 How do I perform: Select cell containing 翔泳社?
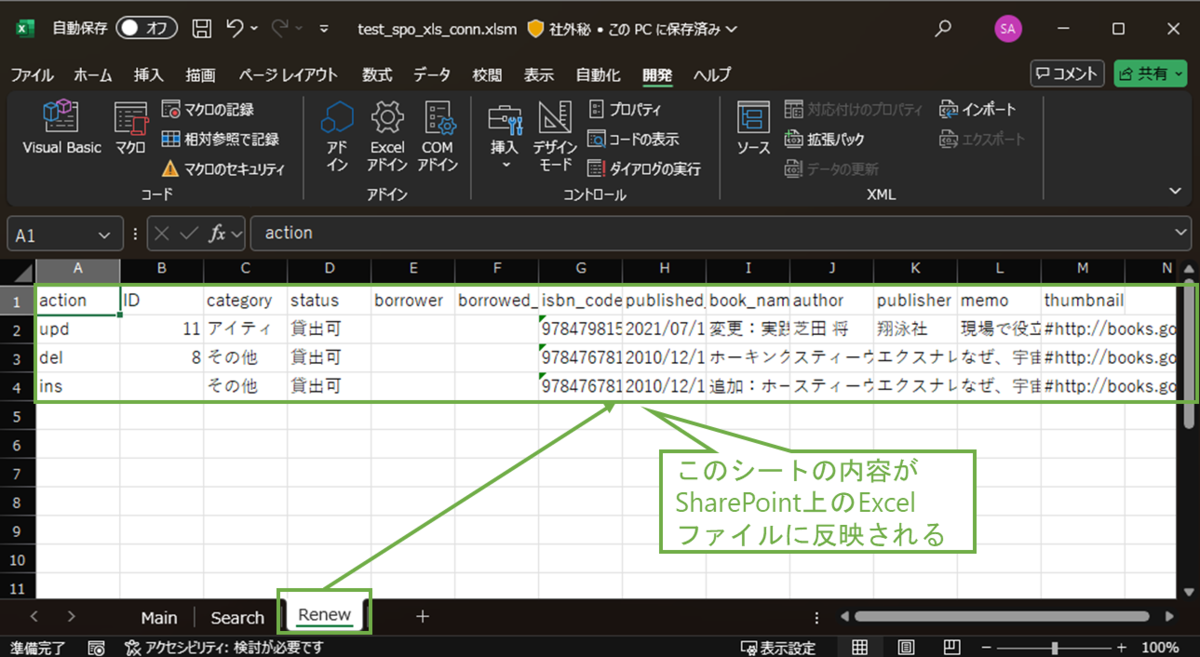[914, 328]
